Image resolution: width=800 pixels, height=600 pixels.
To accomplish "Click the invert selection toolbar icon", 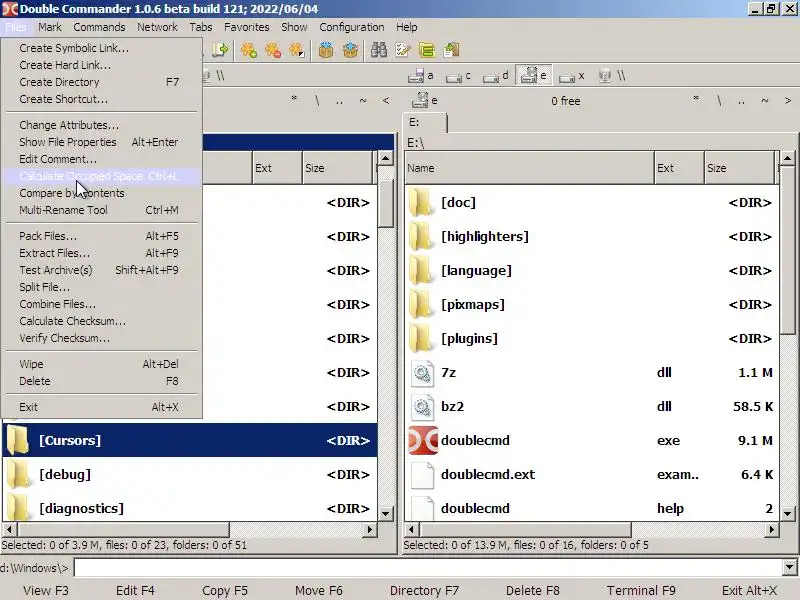I will coord(297,50).
